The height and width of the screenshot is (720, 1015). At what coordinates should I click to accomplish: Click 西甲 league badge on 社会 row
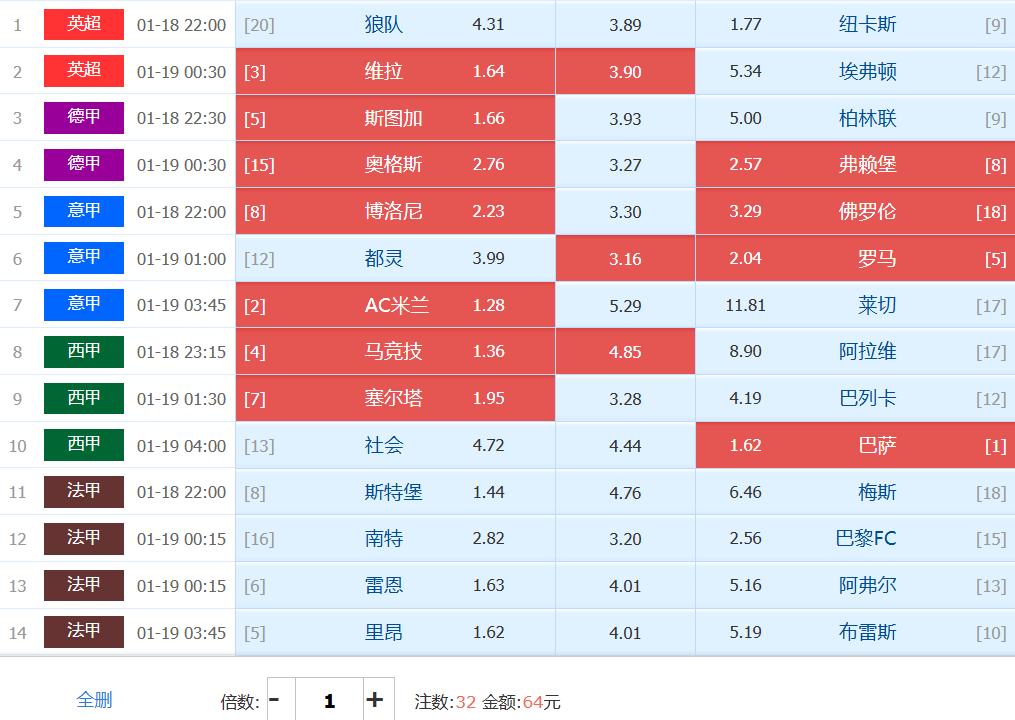pos(84,445)
